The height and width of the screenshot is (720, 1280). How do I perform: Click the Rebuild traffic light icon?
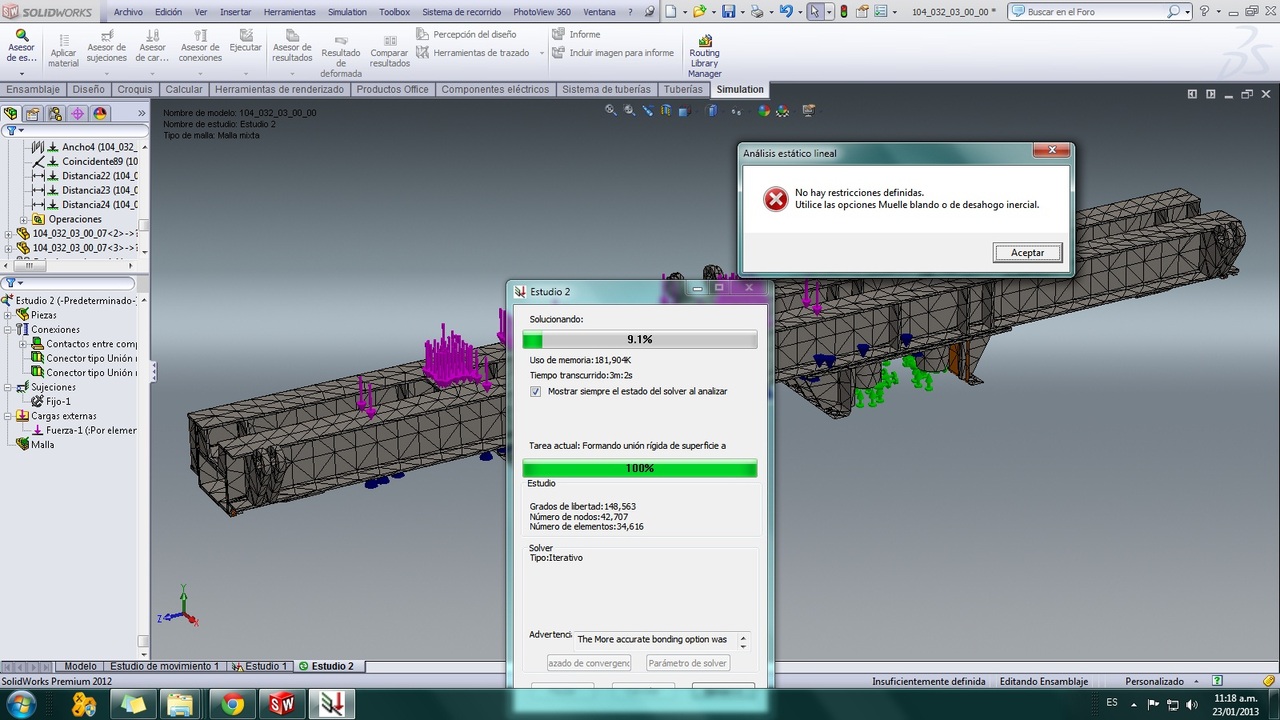844,12
